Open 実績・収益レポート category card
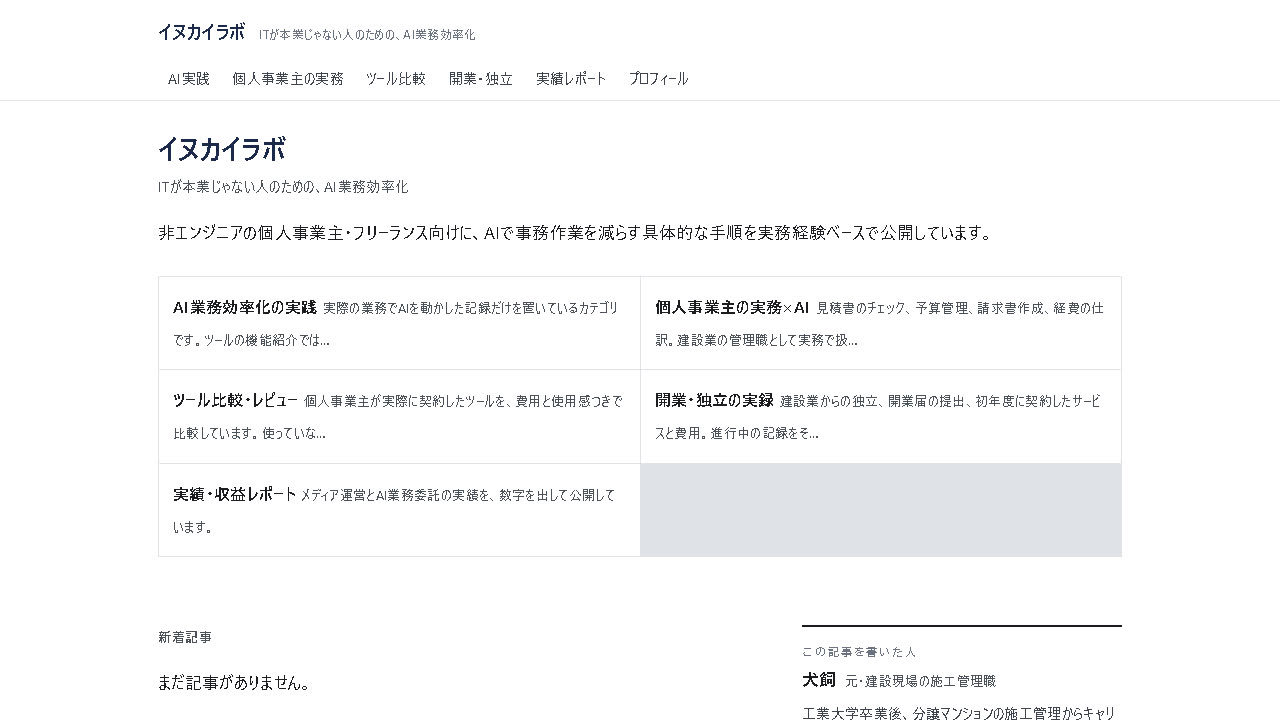This screenshot has width=1280, height=720. point(399,510)
